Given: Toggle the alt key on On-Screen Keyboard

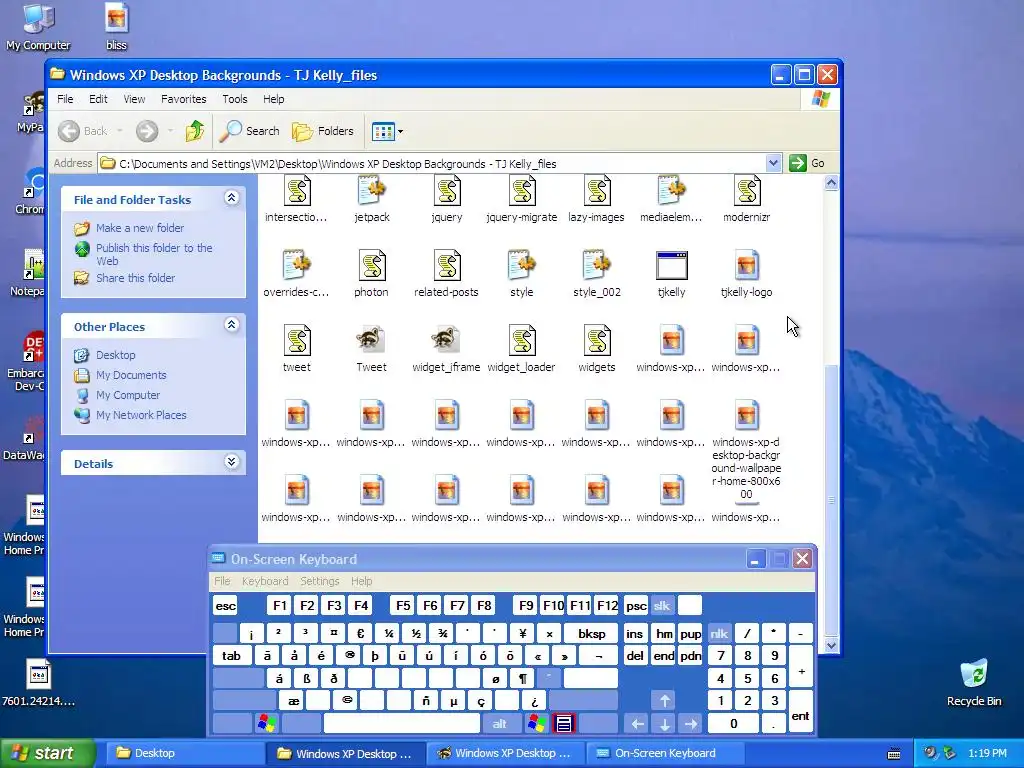Looking at the screenshot, I should tap(500, 724).
